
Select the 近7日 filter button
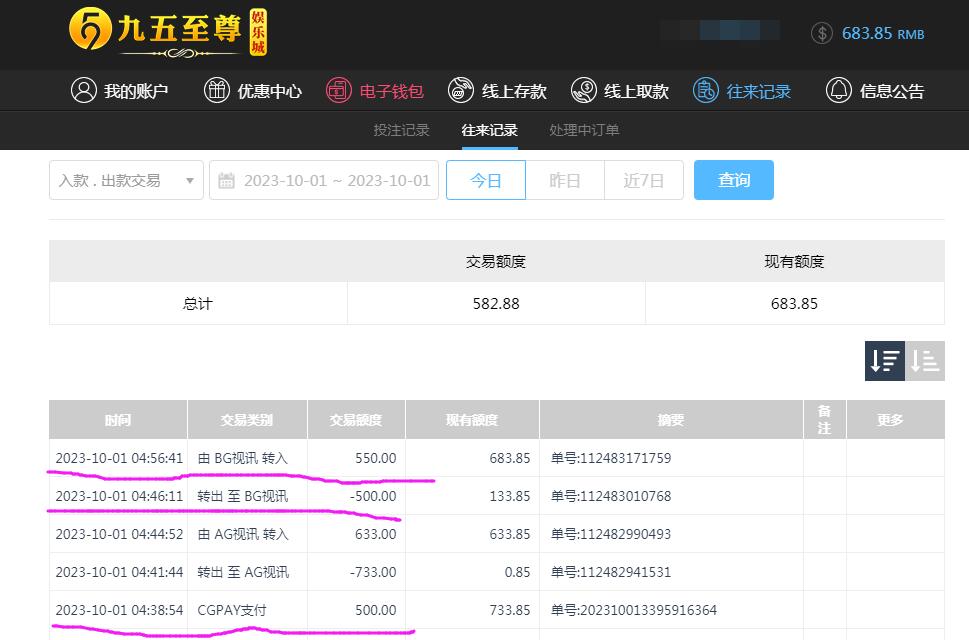coord(643,180)
